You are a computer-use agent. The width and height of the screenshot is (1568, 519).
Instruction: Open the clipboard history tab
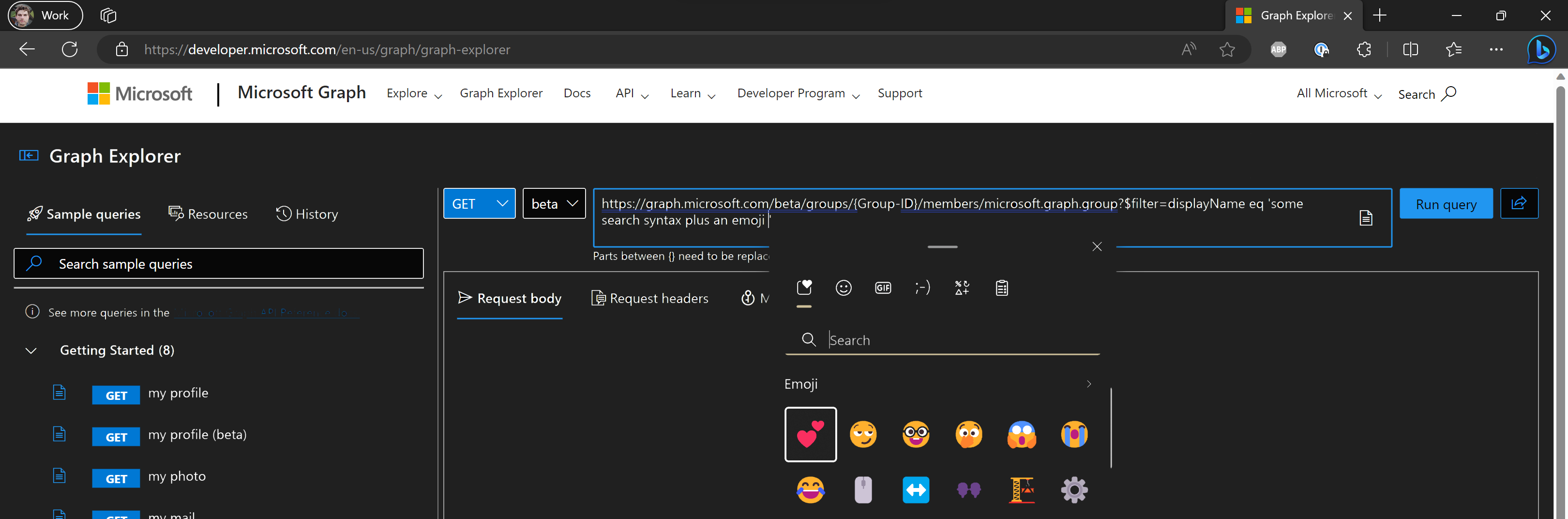(x=1001, y=288)
